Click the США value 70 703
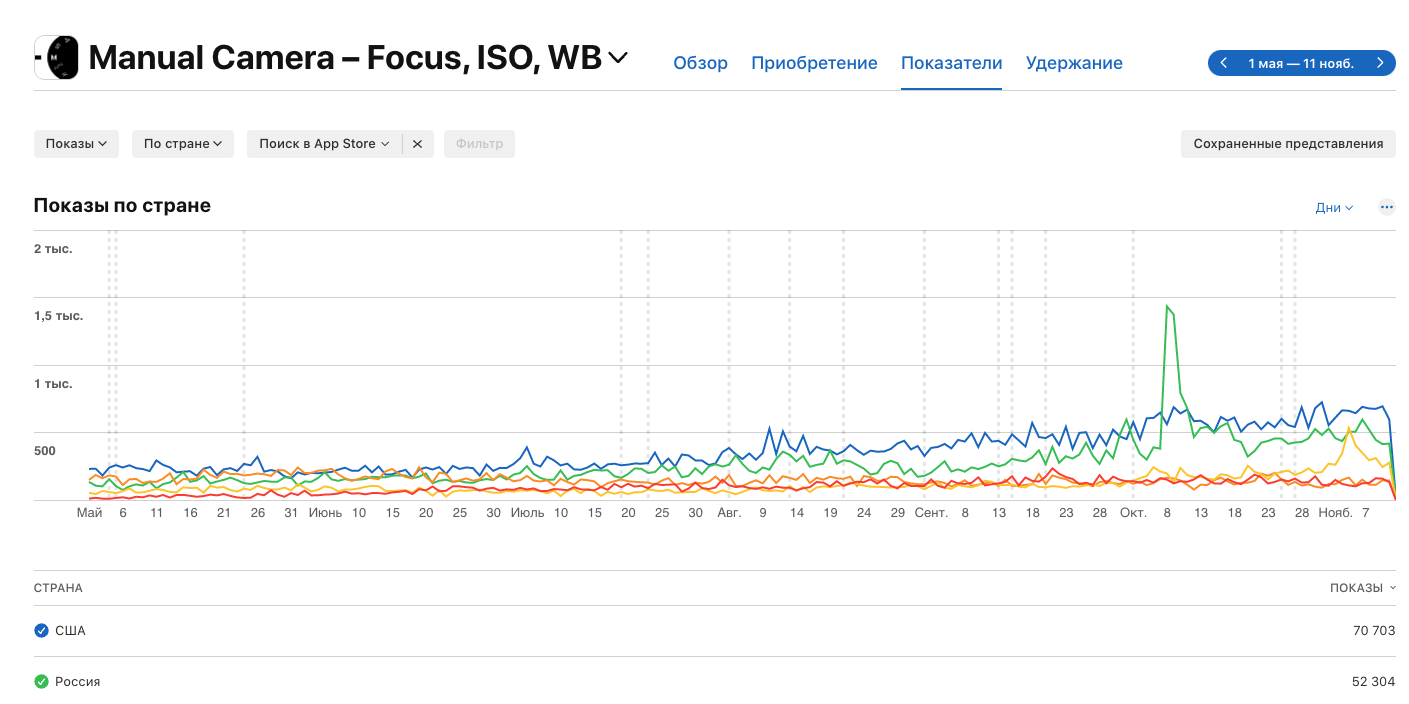This screenshot has height=704, width=1409. point(1373,630)
